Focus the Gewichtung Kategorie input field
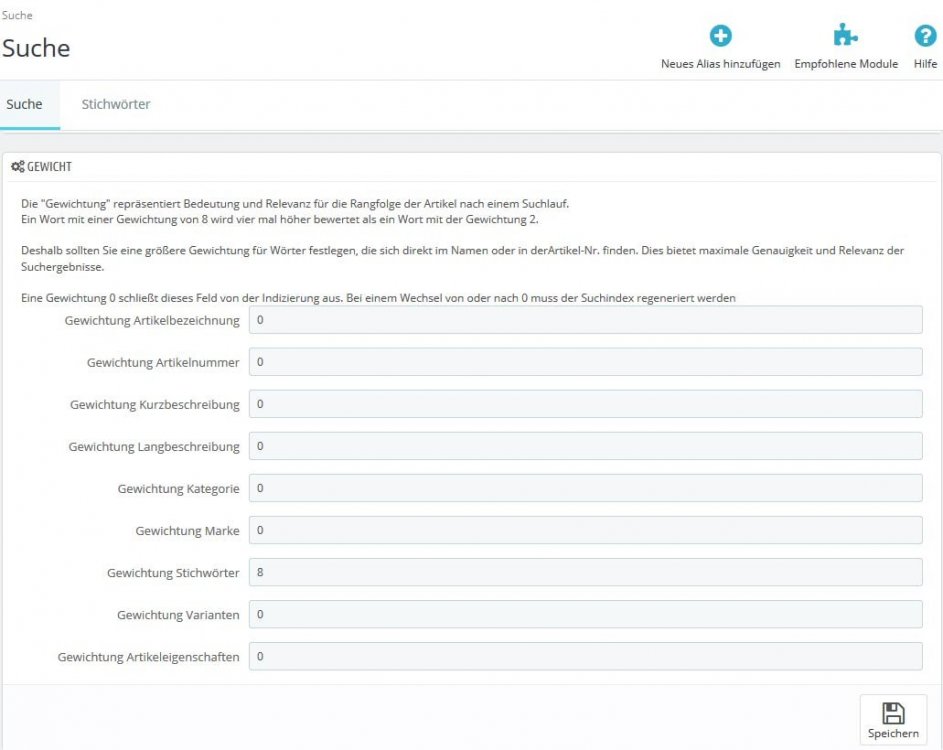 click(585, 488)
